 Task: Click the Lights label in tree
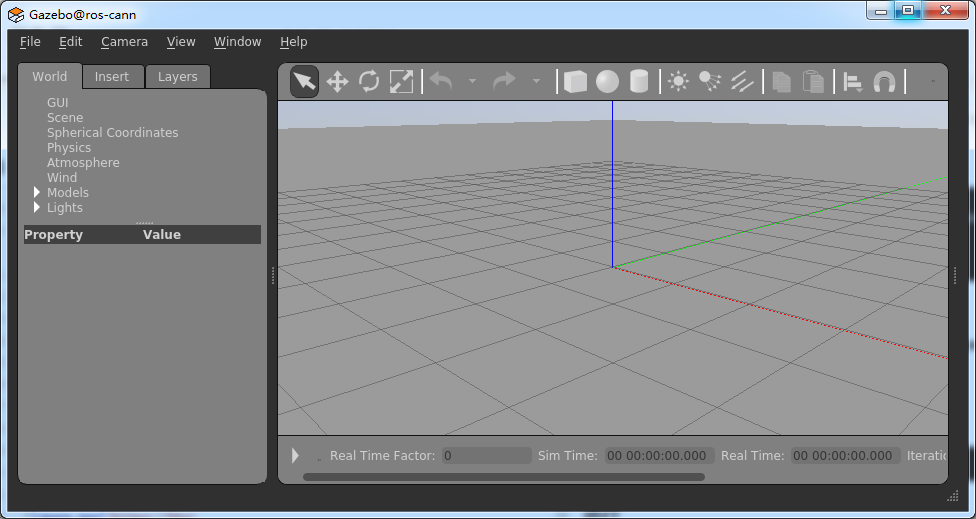65,207
